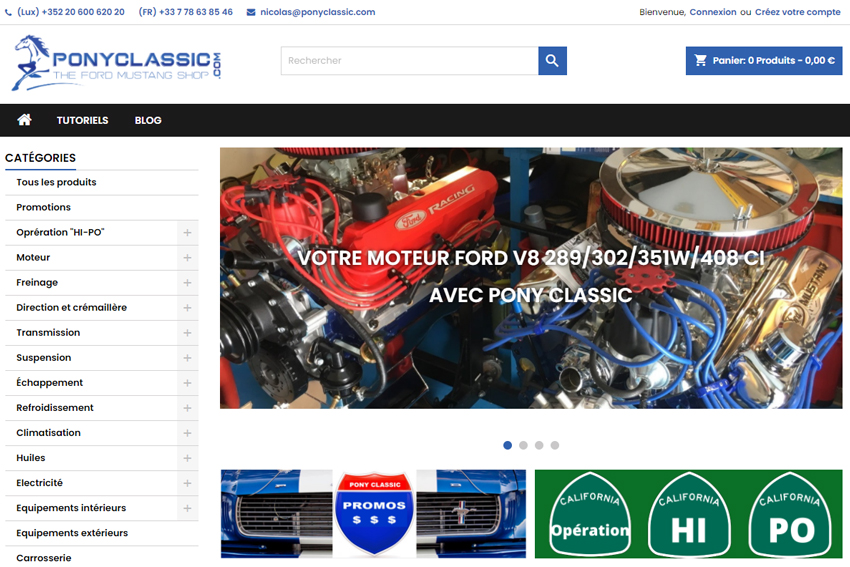This screenshot has width=850, height=567.
Task: Open Equipements intérieurs category link
Action: pos(71,508)
